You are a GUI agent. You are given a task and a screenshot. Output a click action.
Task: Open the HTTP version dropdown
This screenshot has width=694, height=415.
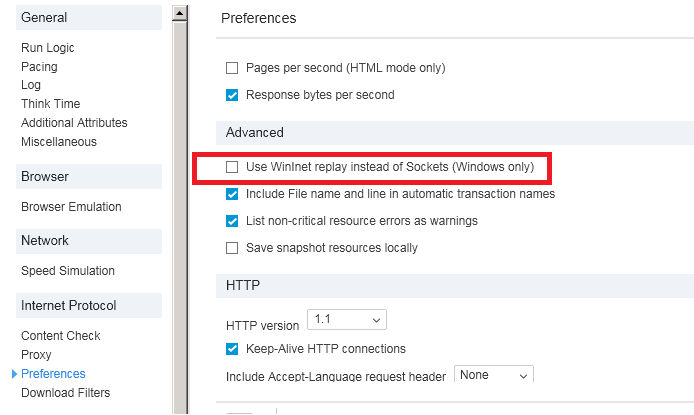pos(346,320)
